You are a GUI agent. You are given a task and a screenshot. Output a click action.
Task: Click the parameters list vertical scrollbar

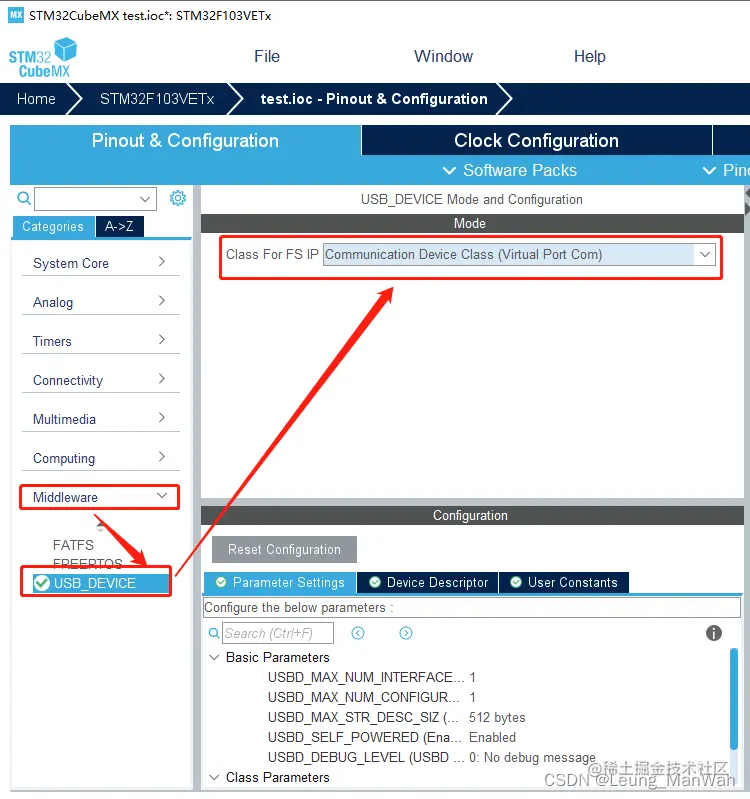(734, 698)
